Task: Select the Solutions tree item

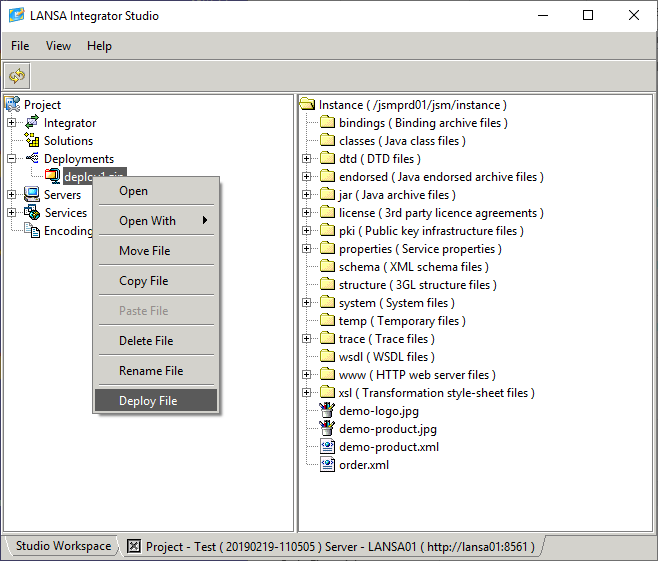Action: (x=68, y=141)
